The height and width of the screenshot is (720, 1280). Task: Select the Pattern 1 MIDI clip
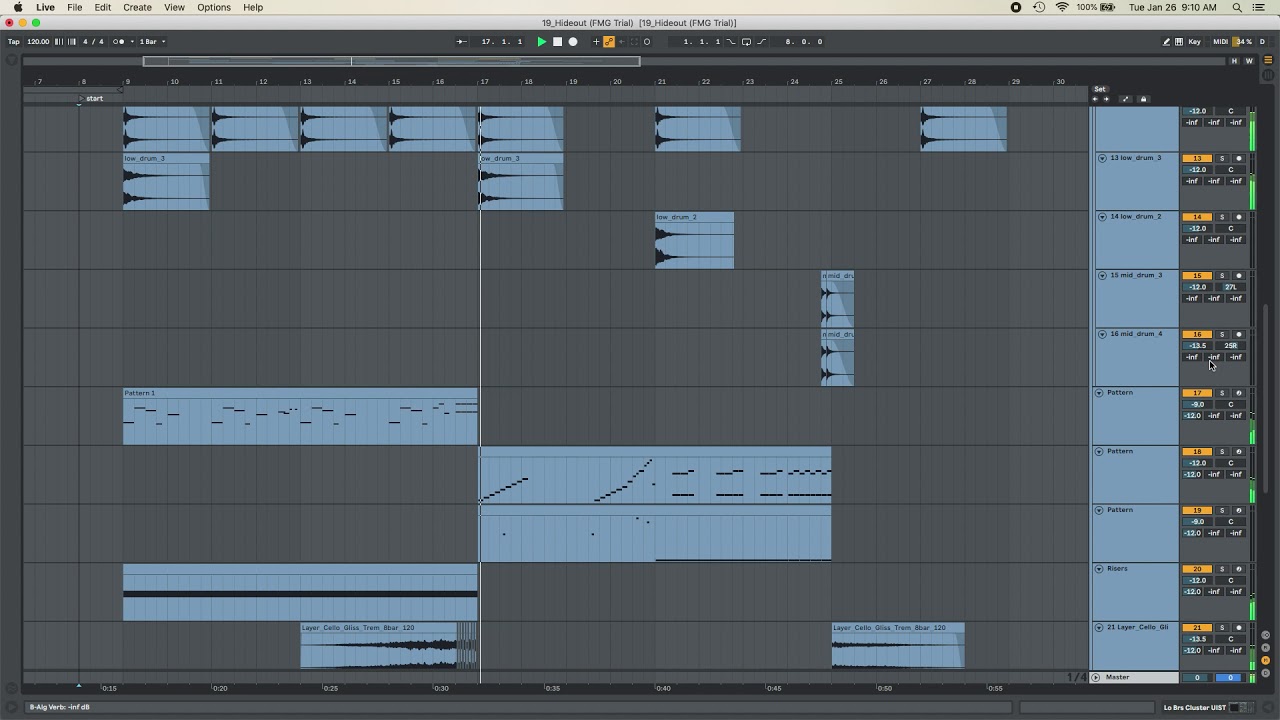300,416
